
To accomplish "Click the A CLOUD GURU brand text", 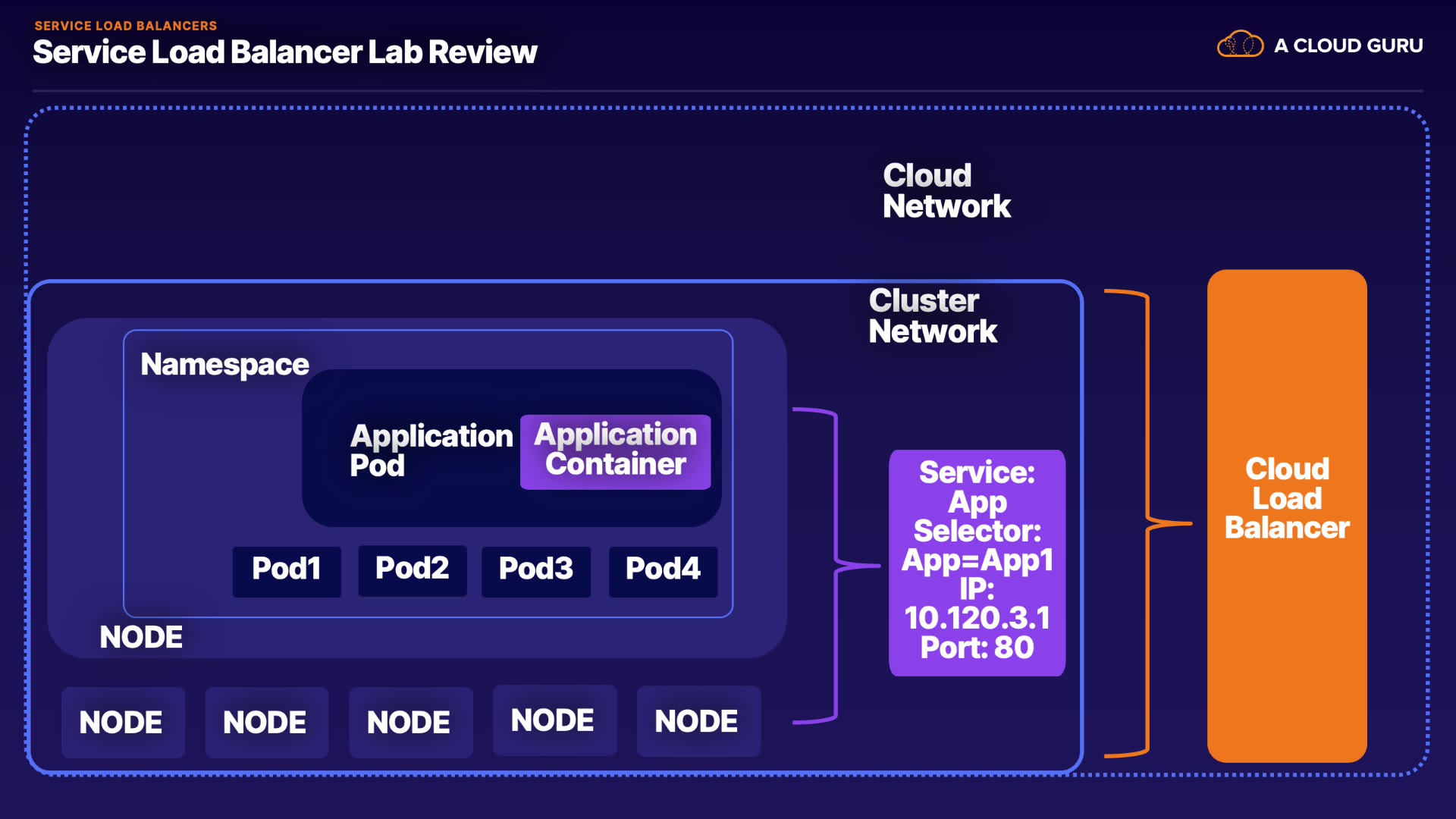I will [1348, 46].
